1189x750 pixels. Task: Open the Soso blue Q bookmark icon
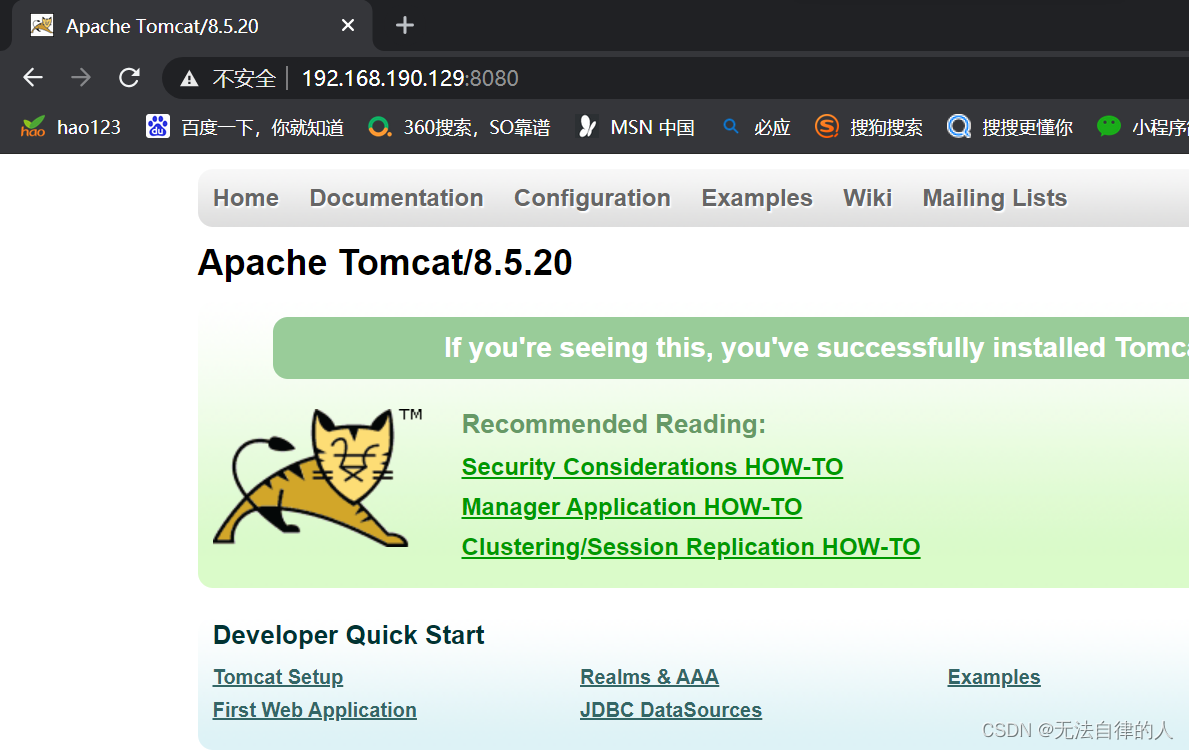[x=958, y=127]
